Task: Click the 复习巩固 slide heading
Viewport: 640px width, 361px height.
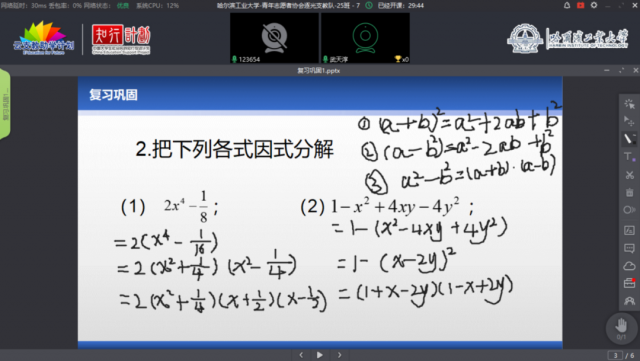Action: 113,95
